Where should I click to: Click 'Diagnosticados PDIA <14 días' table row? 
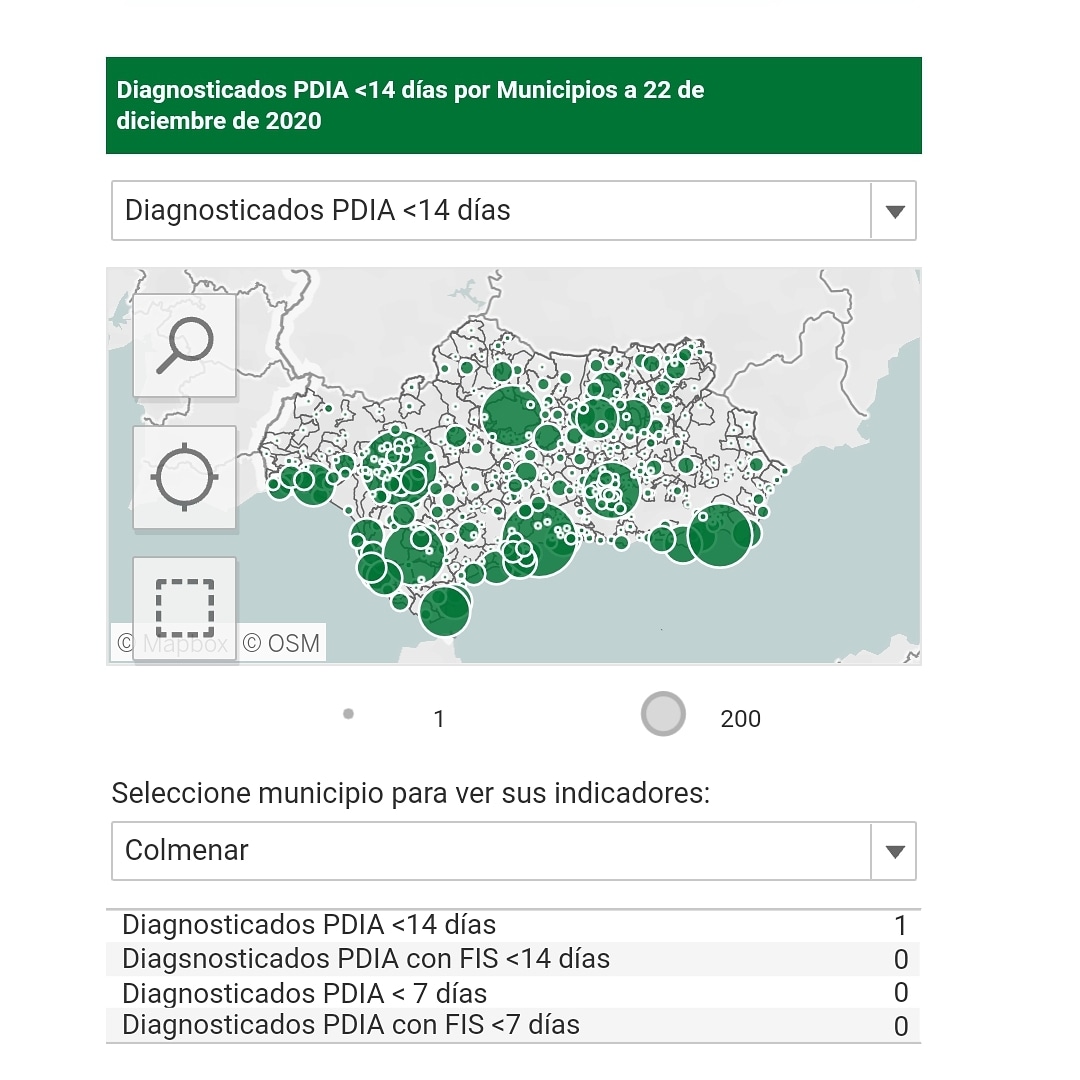point(514,925)
